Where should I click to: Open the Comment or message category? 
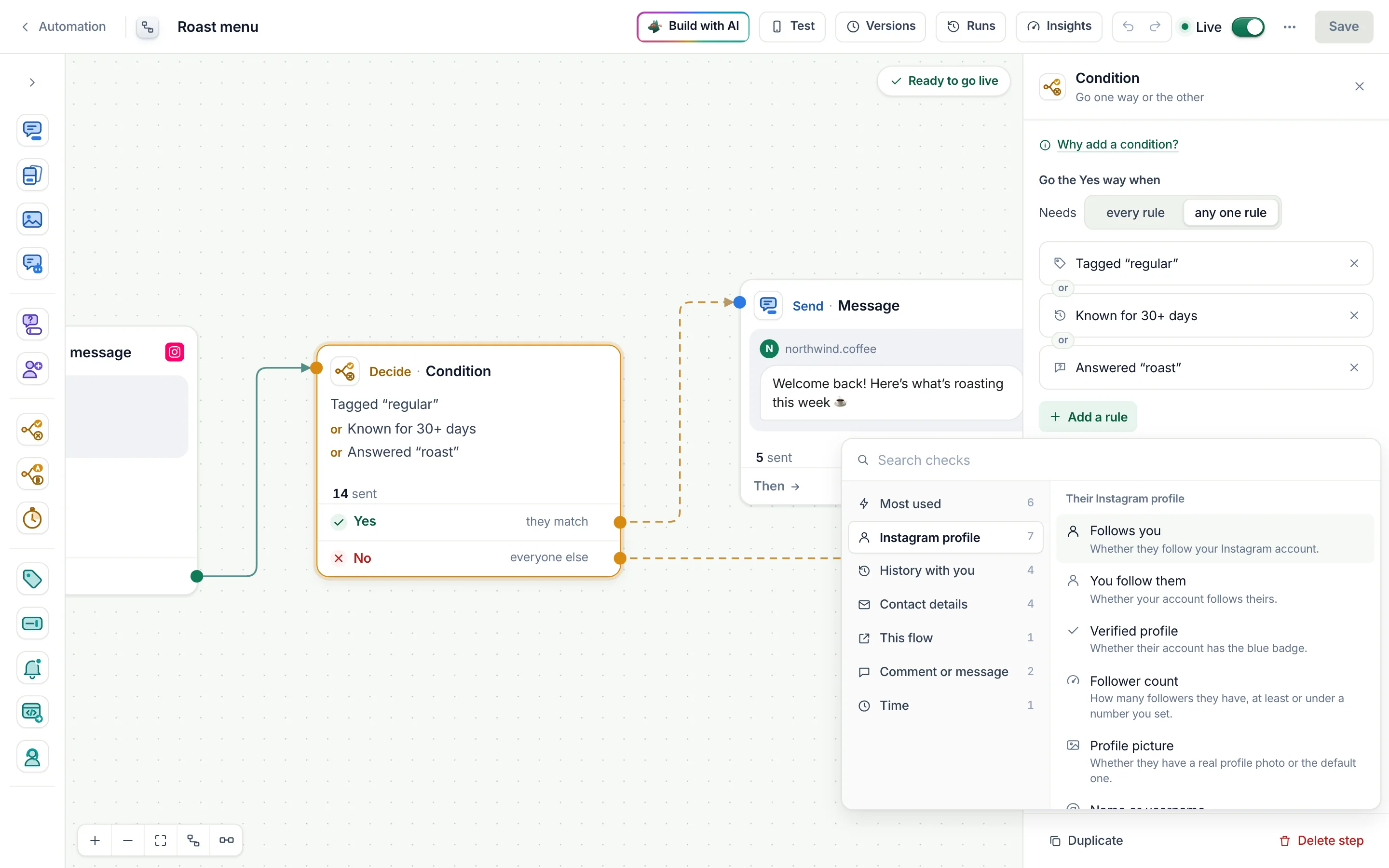click(x=945, y=672)
